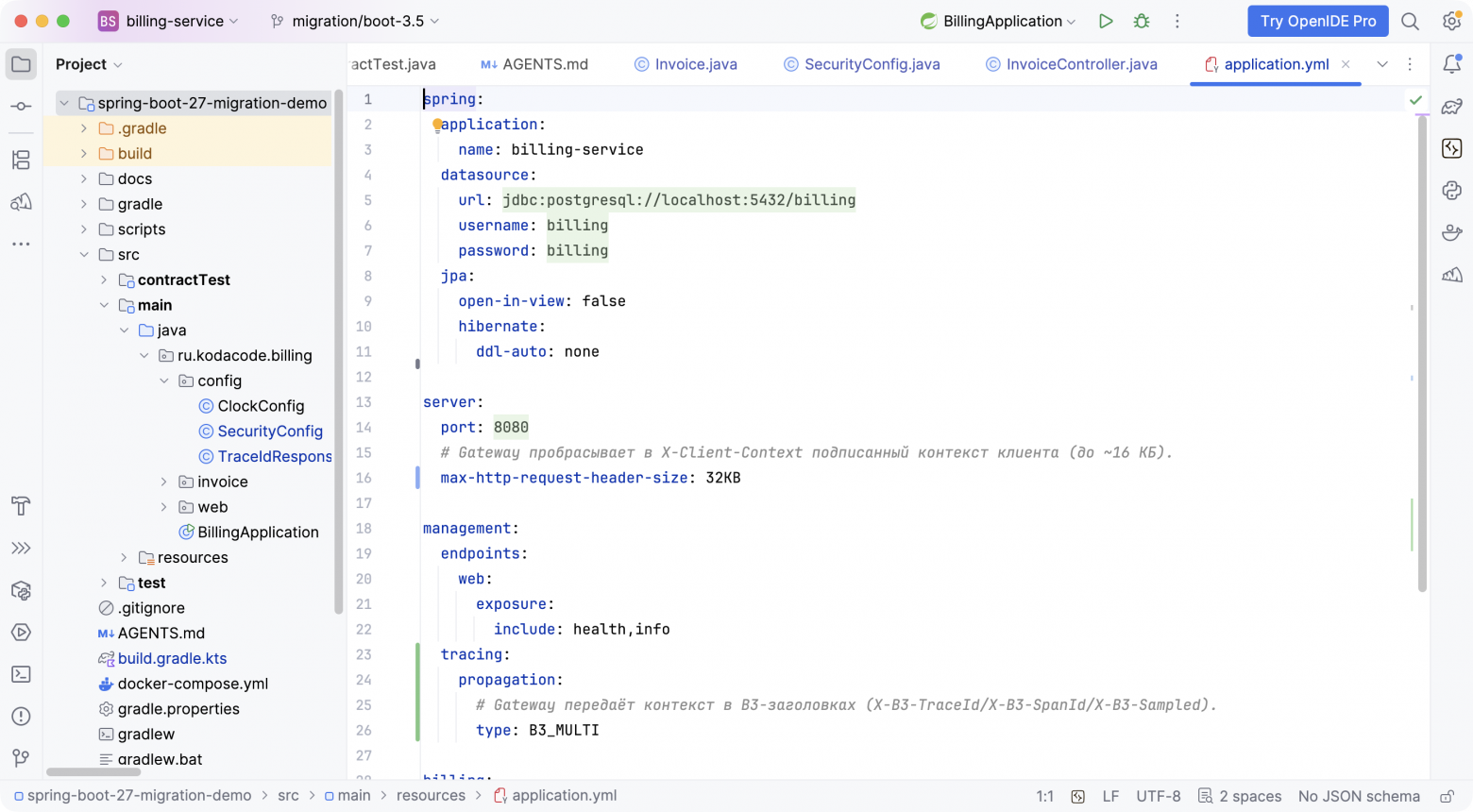
Task: Open the migration/boot-3.5 branch dropdown
Action: (x=355, y=21)
